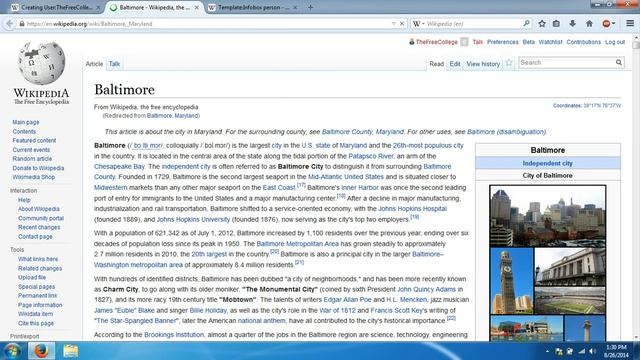Open the Contributions link
This screenshot has height=360, width=640.
(x=583, y=42)
